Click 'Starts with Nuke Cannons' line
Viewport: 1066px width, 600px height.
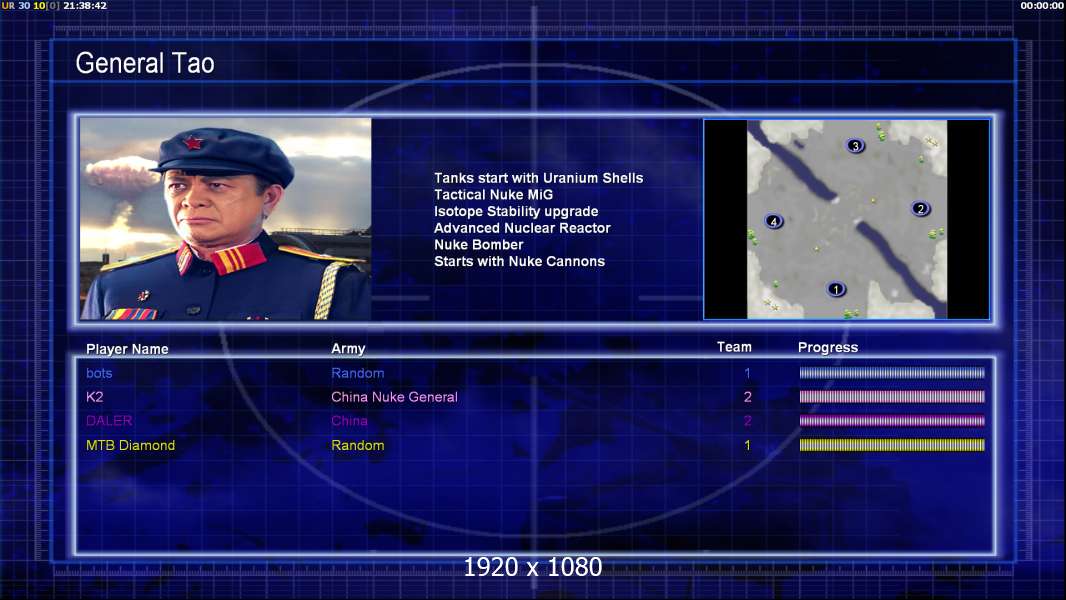click(x=519, y=261)
